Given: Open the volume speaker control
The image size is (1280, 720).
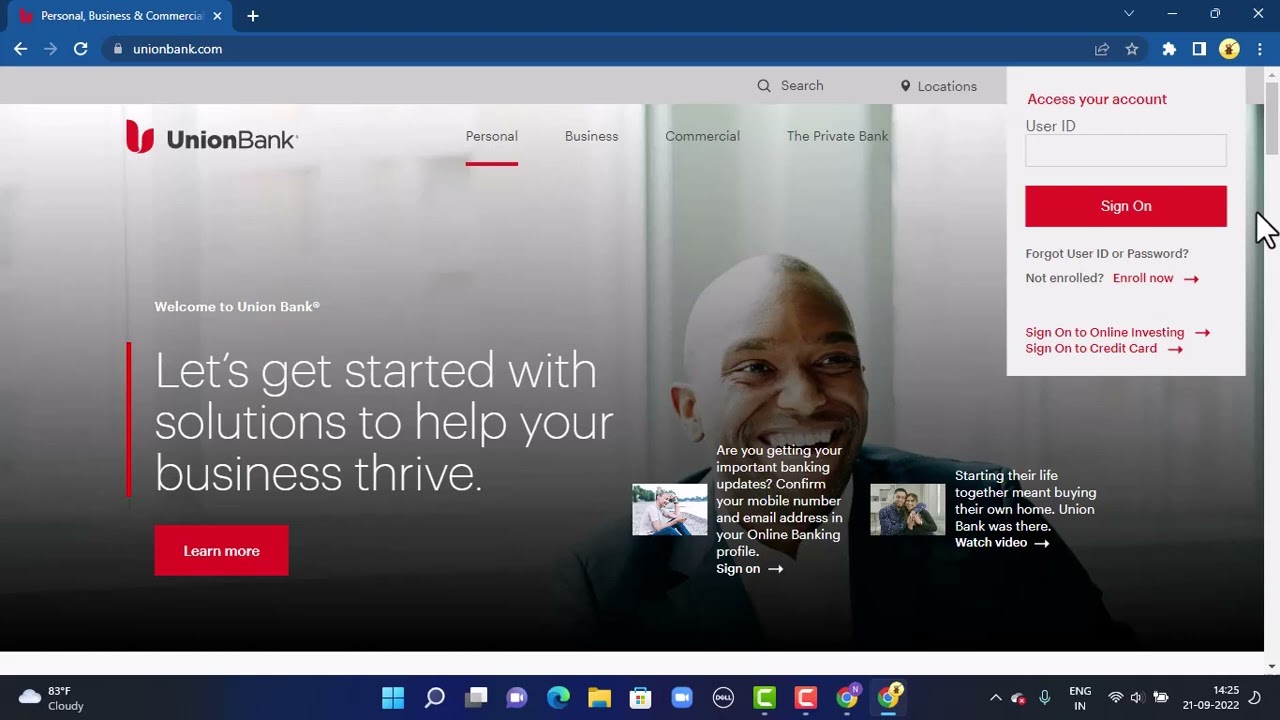Looking at the screenshot, I should [x=1136, y=698].
